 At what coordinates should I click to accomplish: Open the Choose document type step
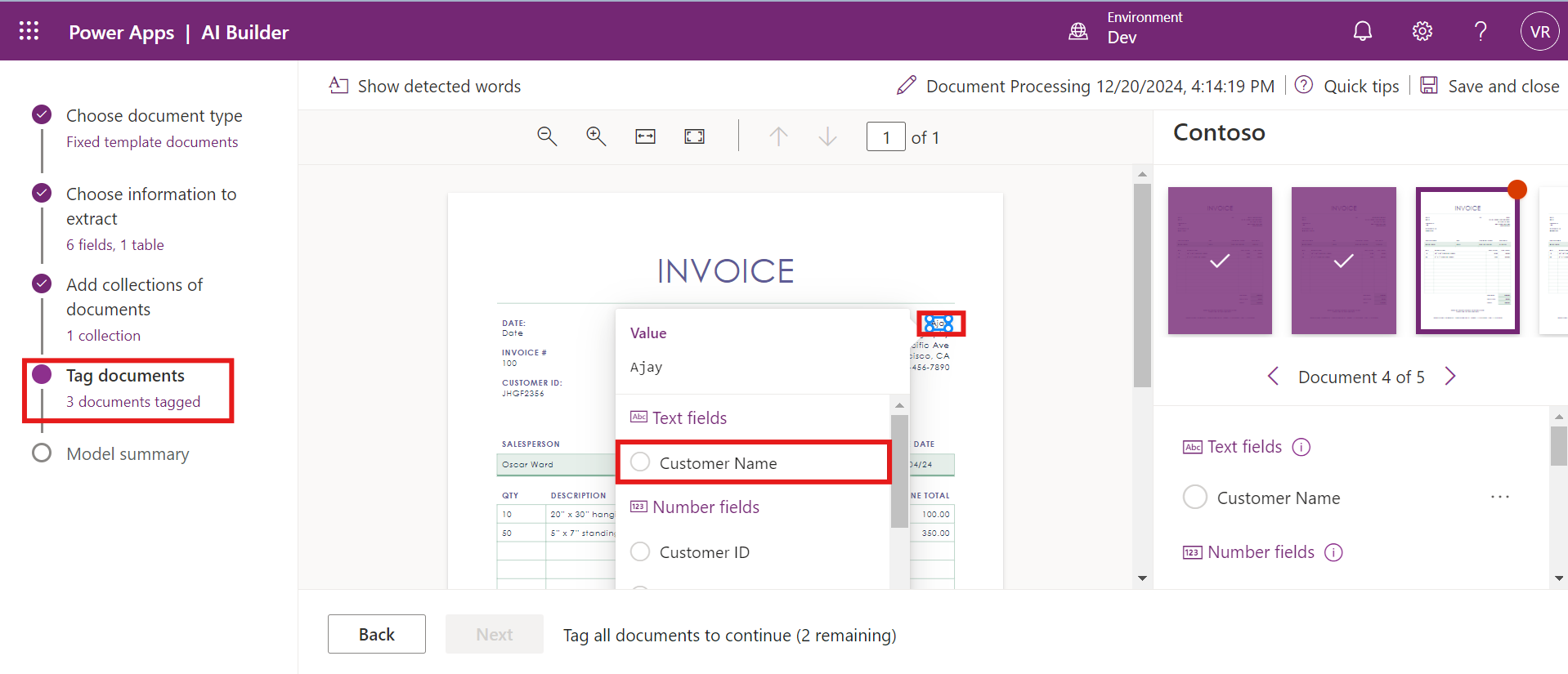tap(154, 116)
